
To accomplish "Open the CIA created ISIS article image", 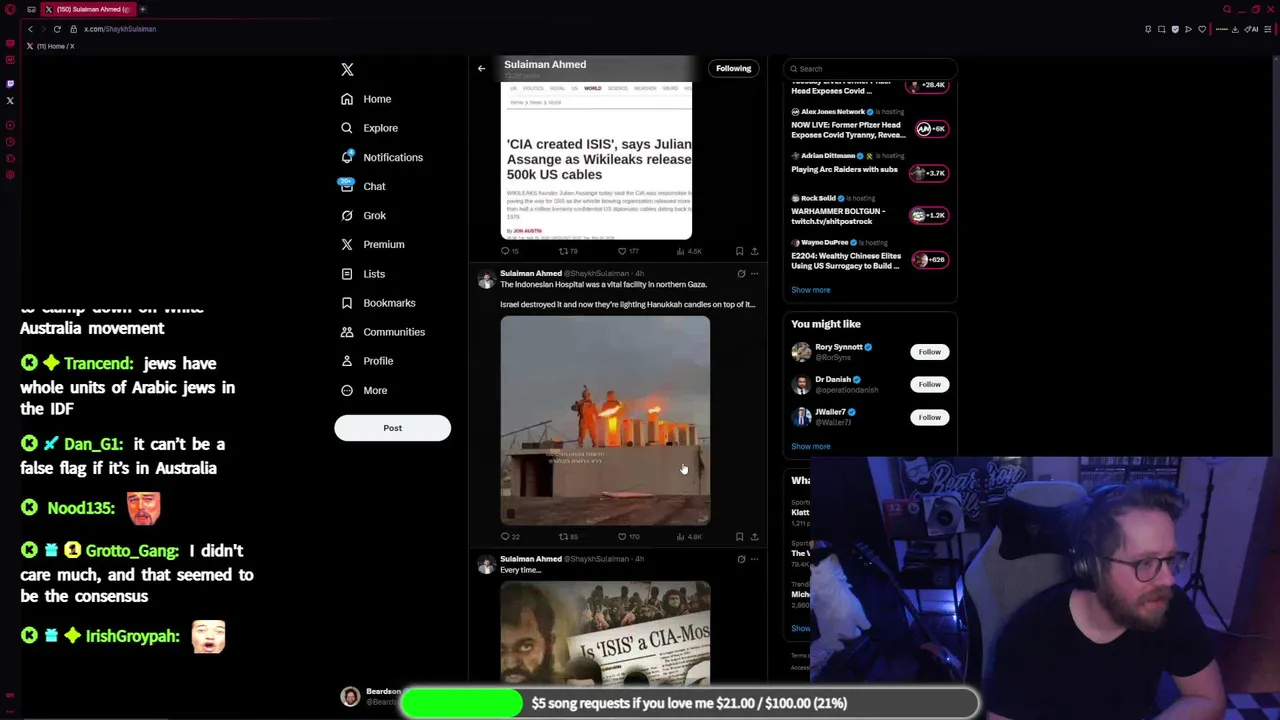I will (596, 160).
